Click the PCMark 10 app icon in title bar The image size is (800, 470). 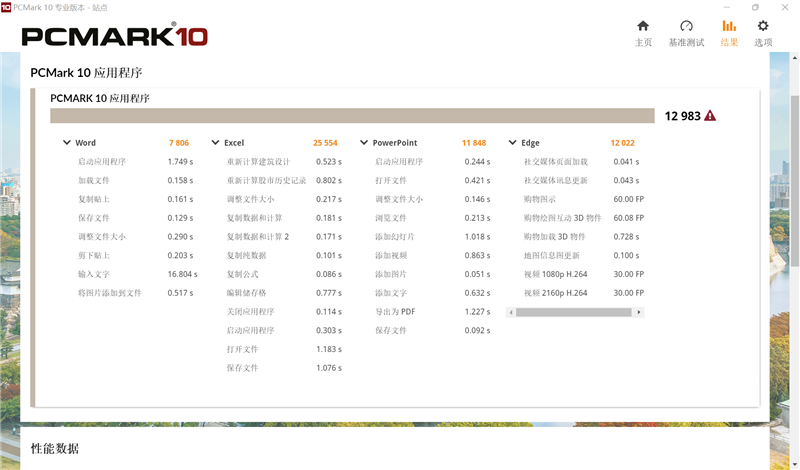6,7
